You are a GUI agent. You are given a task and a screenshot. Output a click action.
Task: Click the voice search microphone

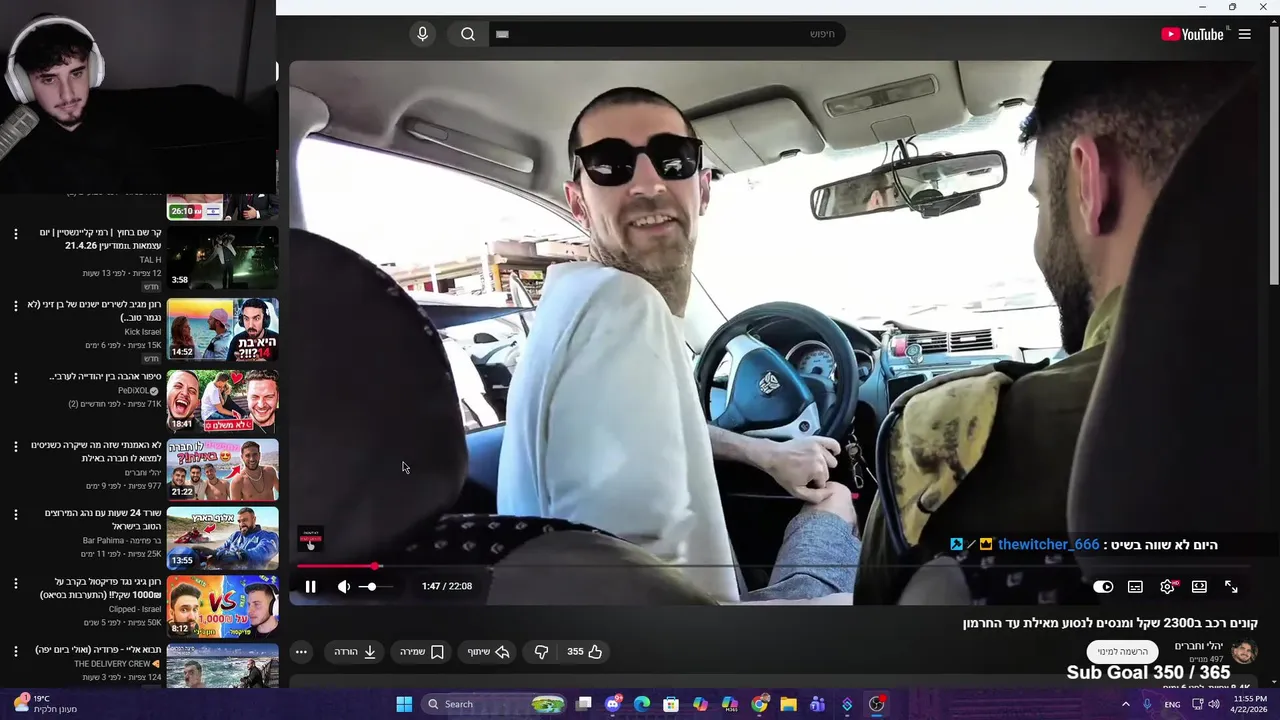pyautogui.click(x=422, y=34)
